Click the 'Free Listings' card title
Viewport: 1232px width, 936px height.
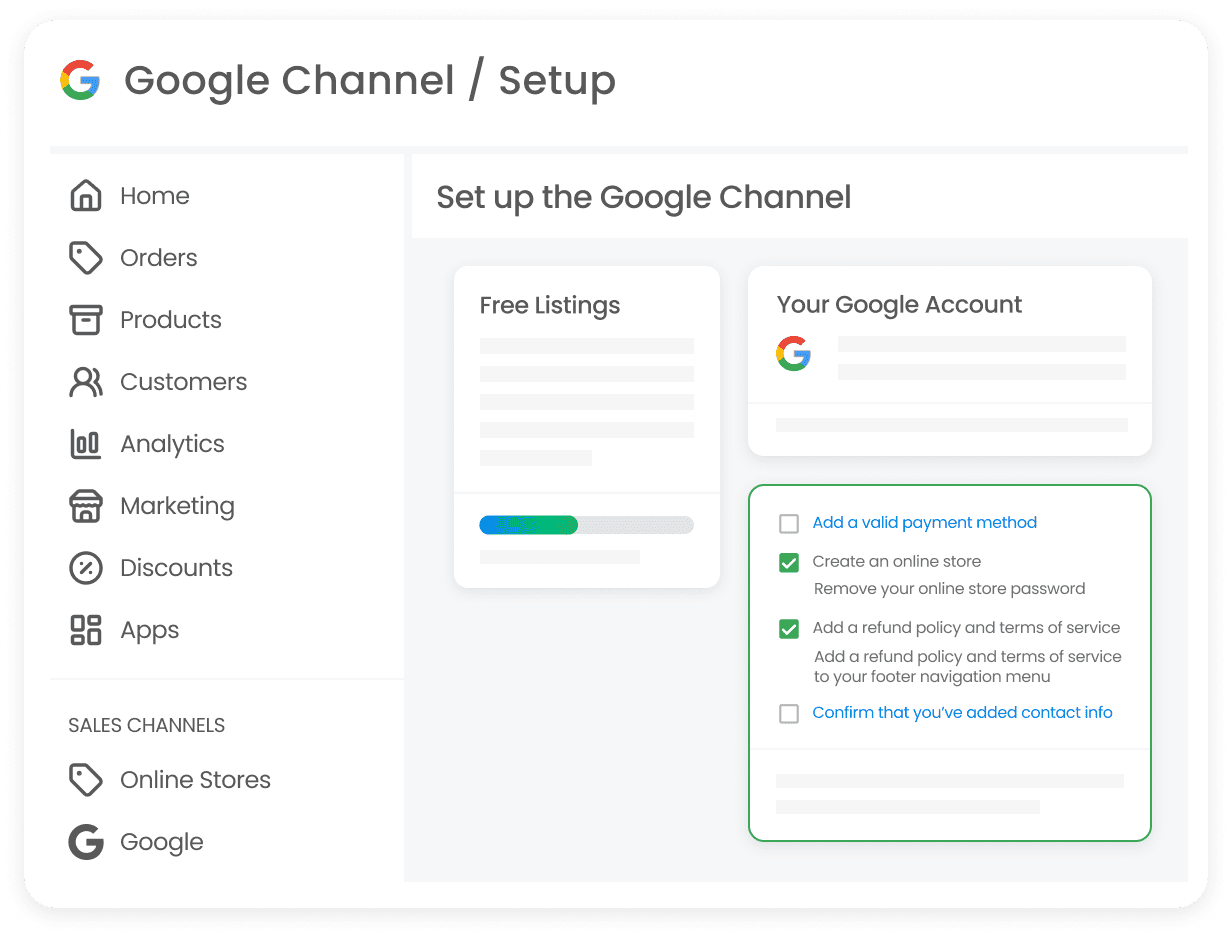550,305
